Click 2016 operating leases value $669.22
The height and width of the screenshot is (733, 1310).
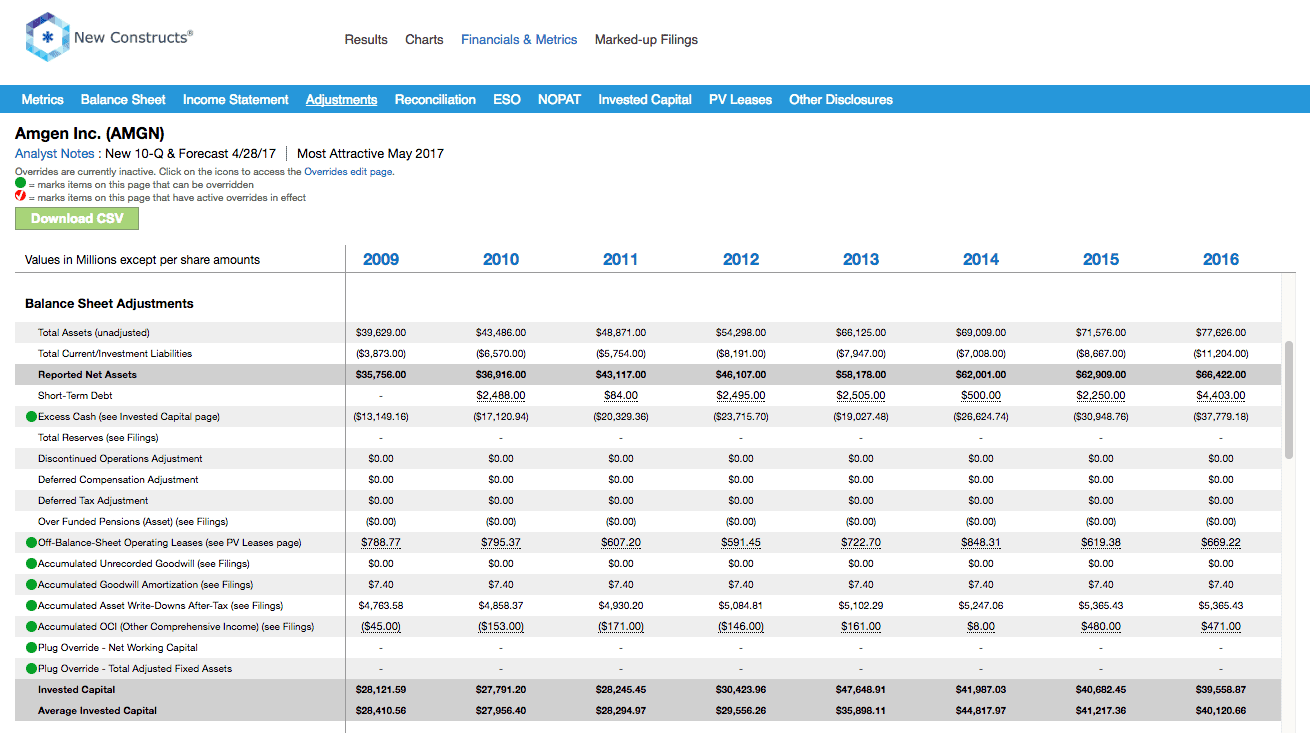pyautogui.click(x=1221, y=542)
